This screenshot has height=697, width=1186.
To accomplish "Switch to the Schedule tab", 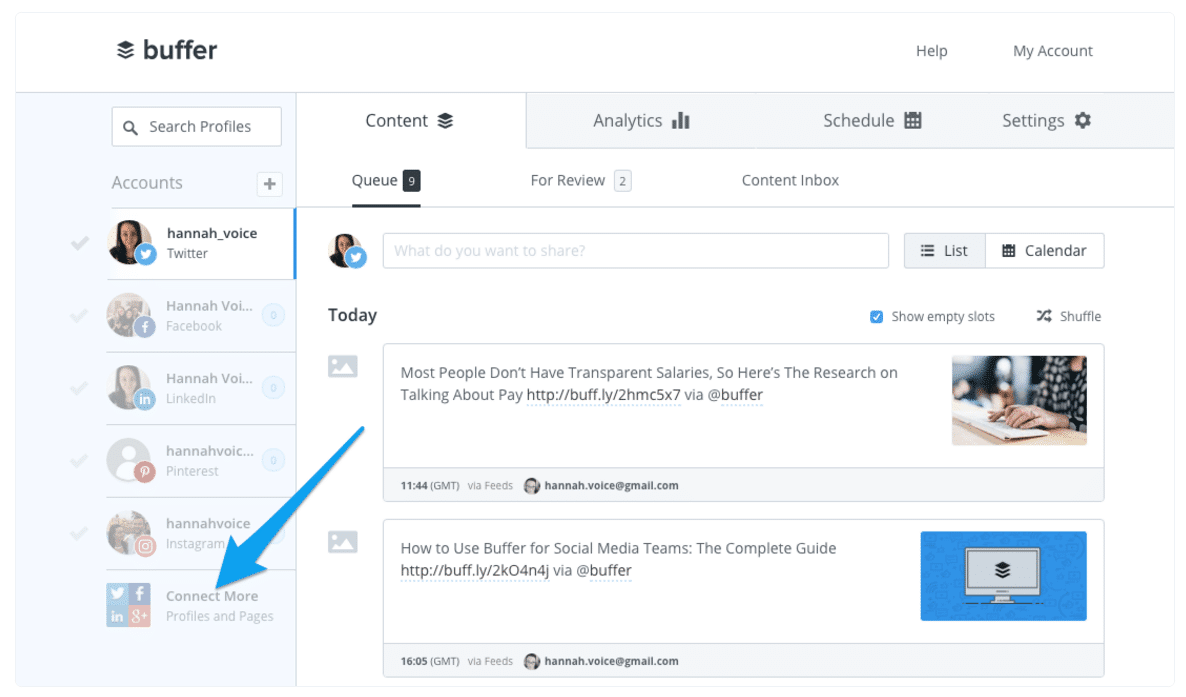I will pyautogui.click(x=871, y=120).
